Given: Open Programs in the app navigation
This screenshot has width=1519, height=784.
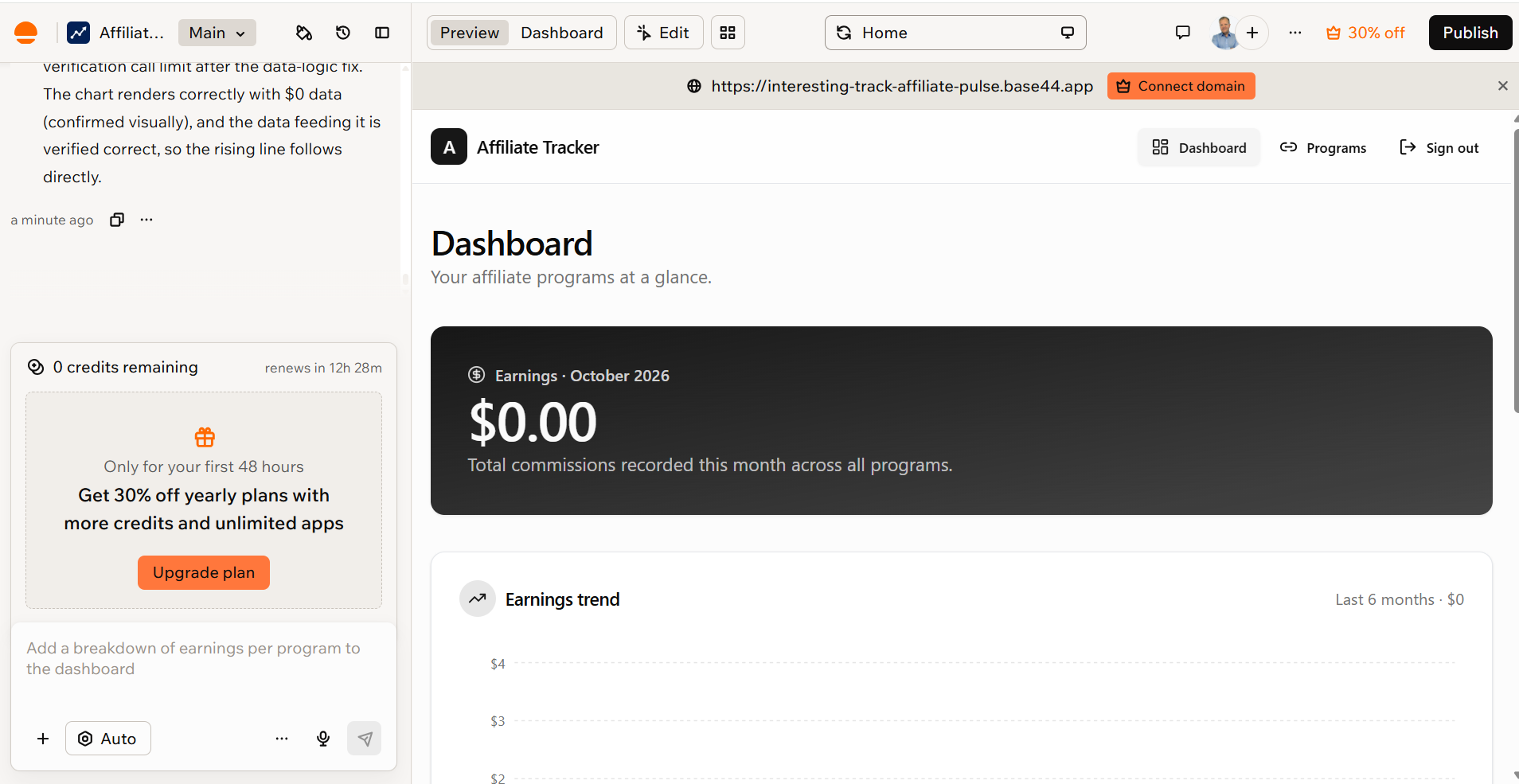Looking at the screenshot, I should coord(1323,148).
